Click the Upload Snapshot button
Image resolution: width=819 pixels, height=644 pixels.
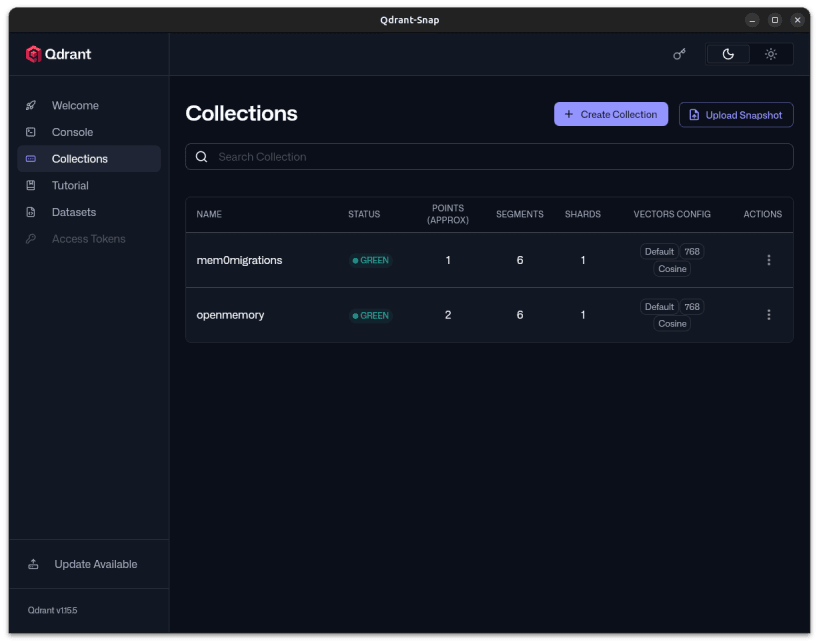[736, 115]
